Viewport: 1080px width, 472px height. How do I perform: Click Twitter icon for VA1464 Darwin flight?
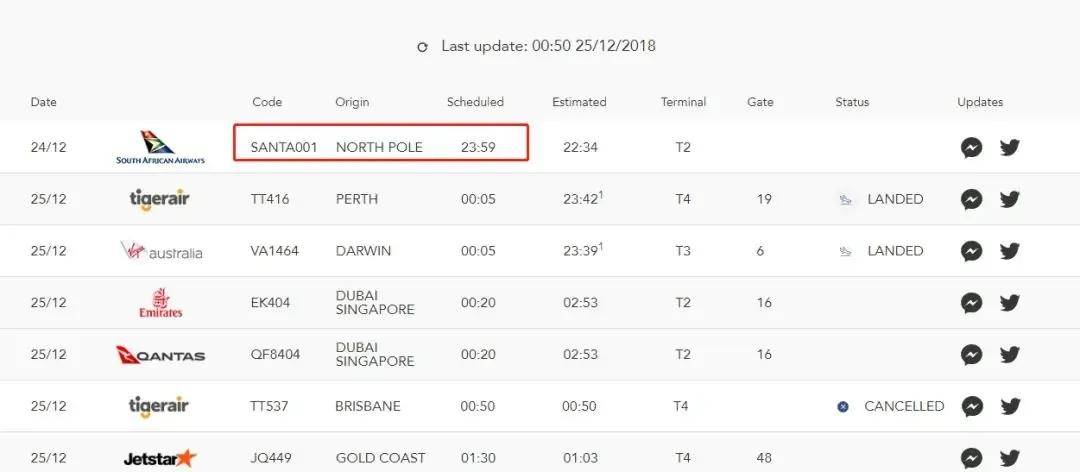[x=1010, y=251]
